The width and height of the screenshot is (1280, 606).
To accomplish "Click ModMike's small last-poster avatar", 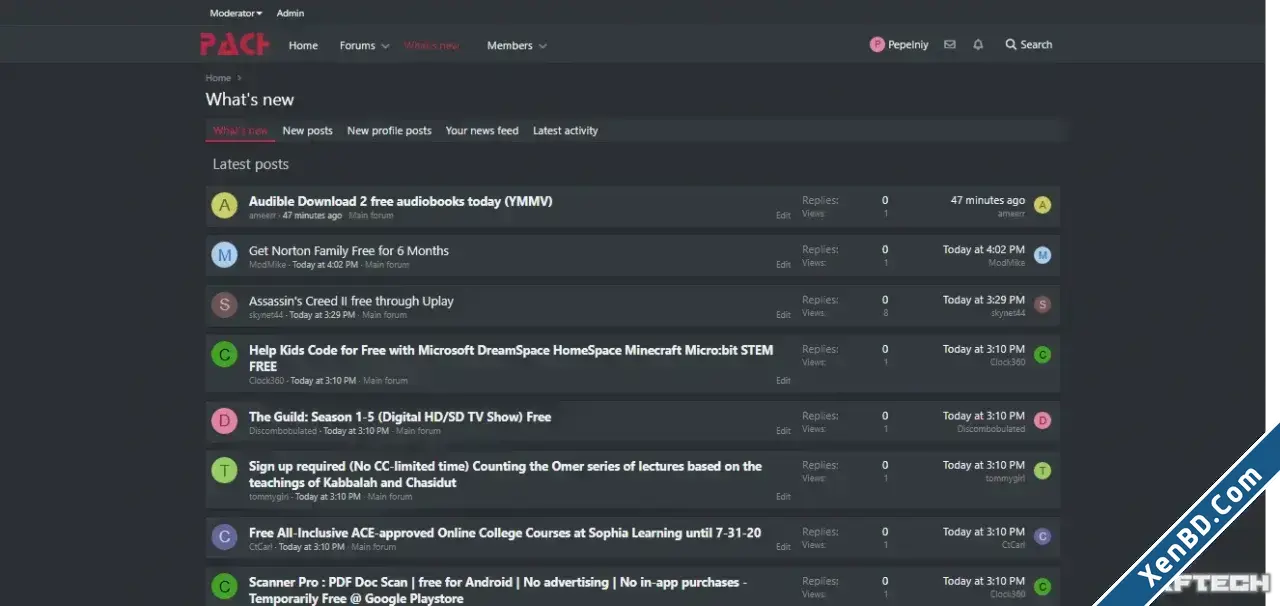I will [x=1043, y=255].
